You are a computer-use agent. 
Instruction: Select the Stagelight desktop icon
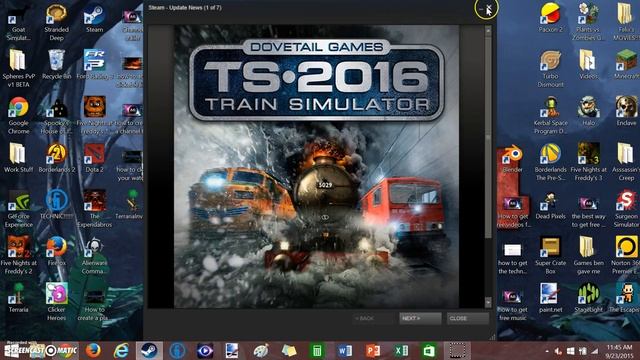coord(588,298)
